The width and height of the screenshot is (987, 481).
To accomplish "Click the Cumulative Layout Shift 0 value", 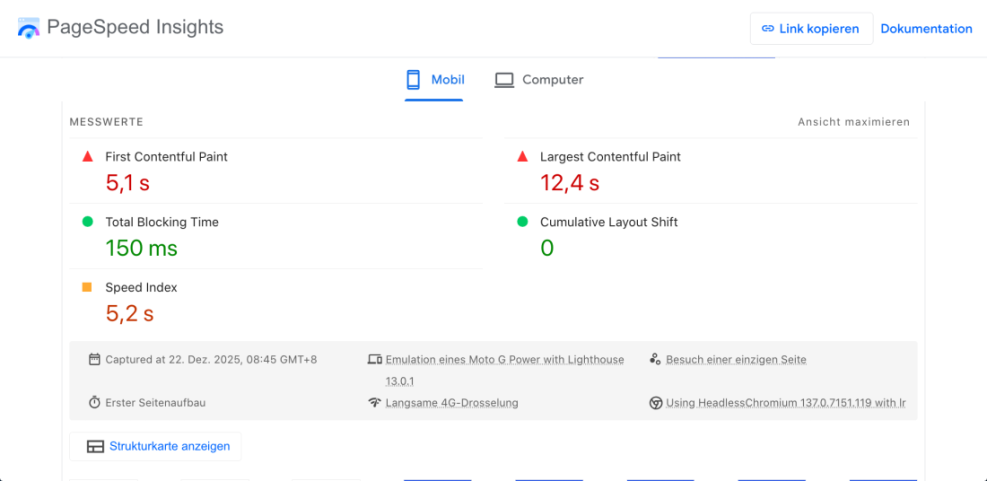I will 547,248.
